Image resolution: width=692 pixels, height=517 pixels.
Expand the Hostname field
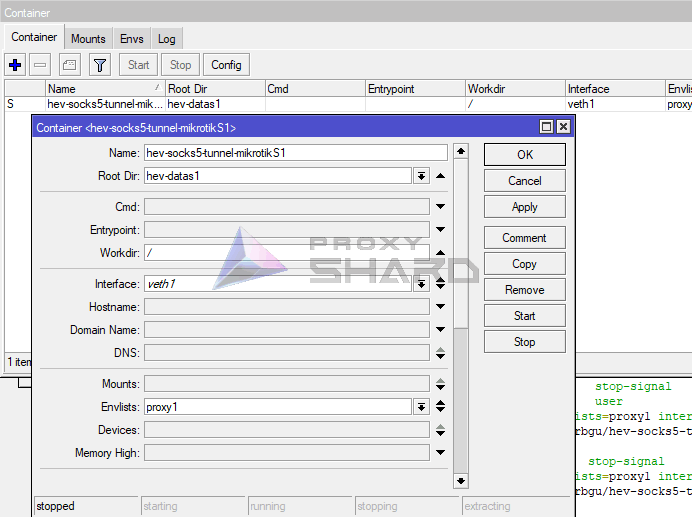tap(440, 307)
